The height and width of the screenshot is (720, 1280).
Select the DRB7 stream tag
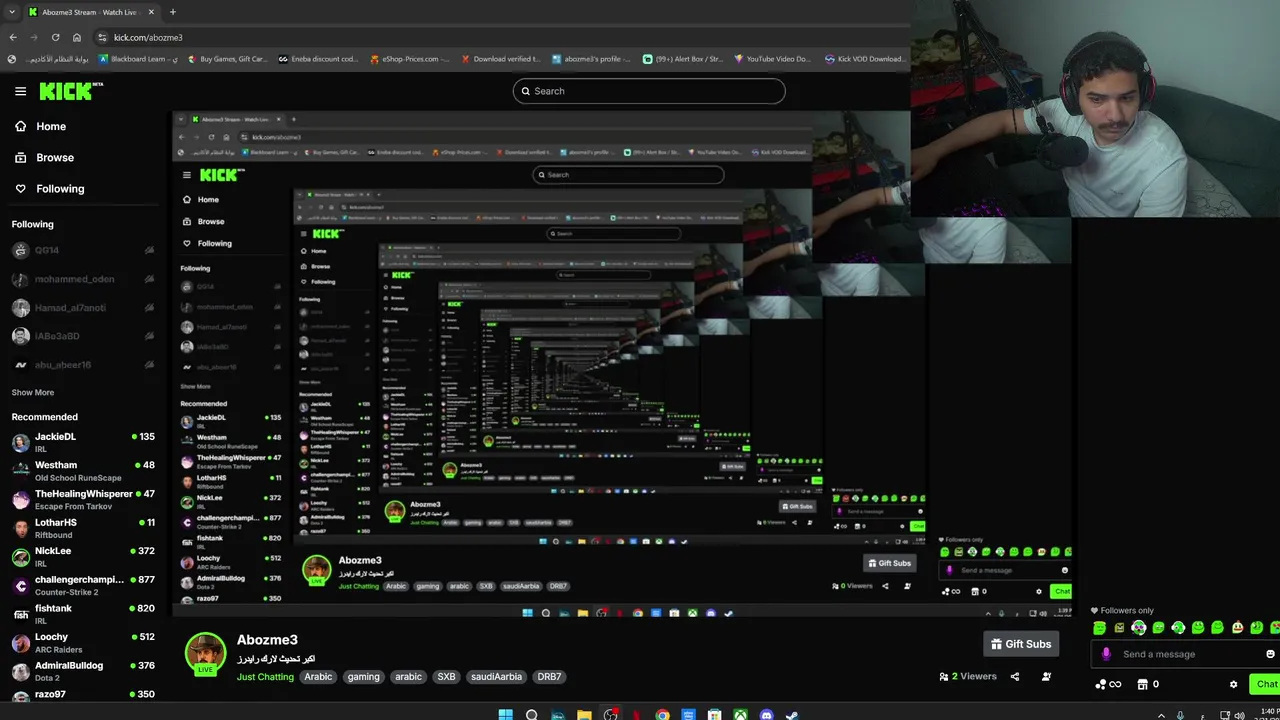tap(549, 677)
